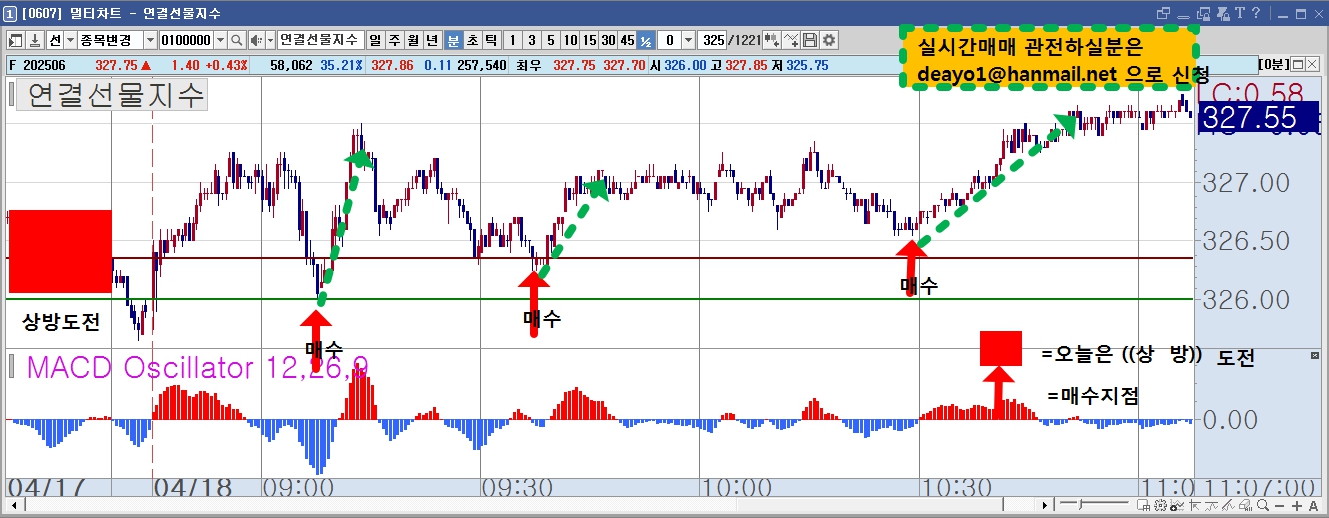Screen dimensions: 1329x518
Task: Save chart with the floppy disk icon
Action: tap(809, 40)
